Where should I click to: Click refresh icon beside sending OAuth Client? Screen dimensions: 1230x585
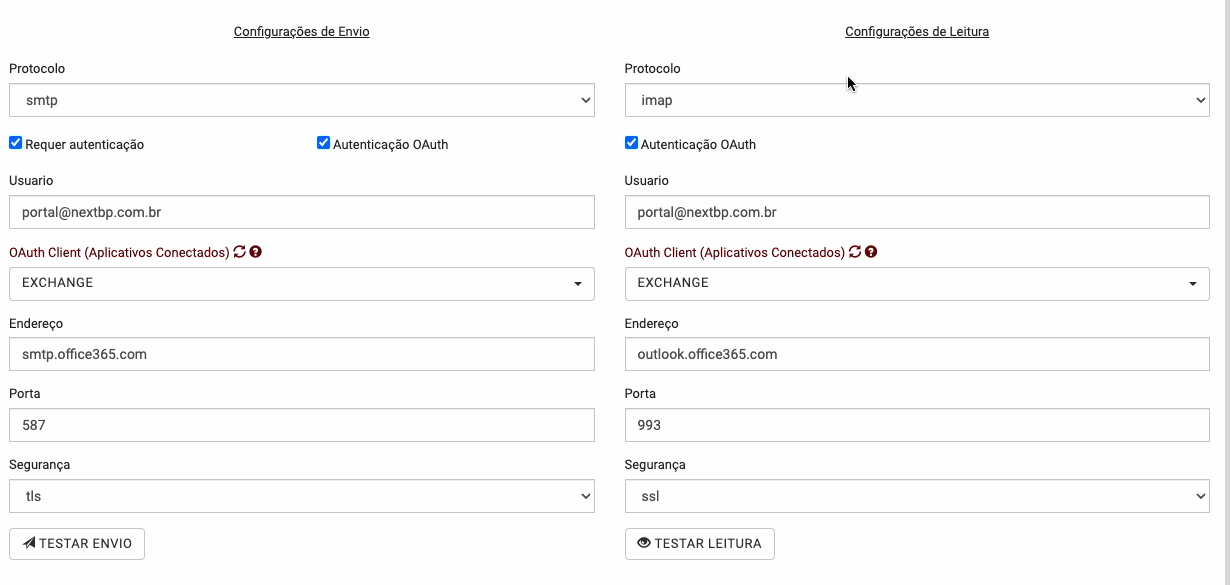[x=240, y=252]
